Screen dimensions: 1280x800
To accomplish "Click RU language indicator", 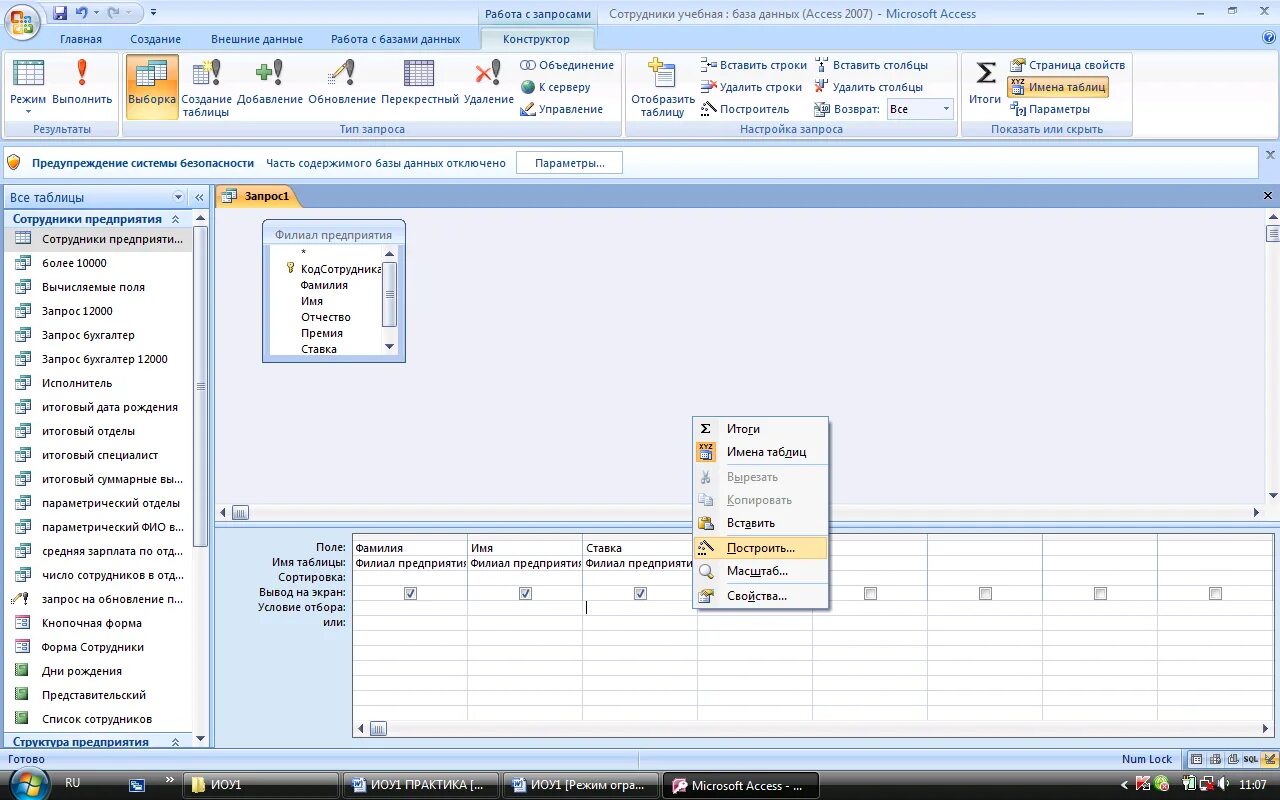I will [x=73, y=784].
